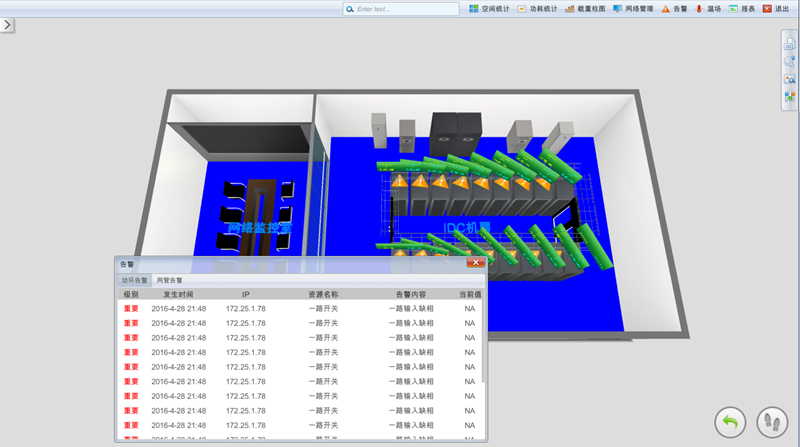Open 空间统计 space statistics
The width and height of the screenshot is (800, 447).
click(x=489, y=9)
